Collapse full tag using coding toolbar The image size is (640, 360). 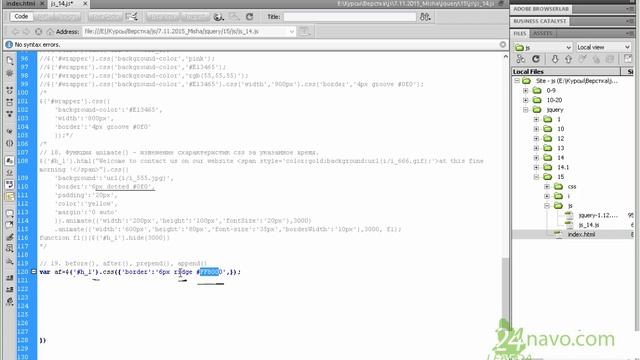10,90
